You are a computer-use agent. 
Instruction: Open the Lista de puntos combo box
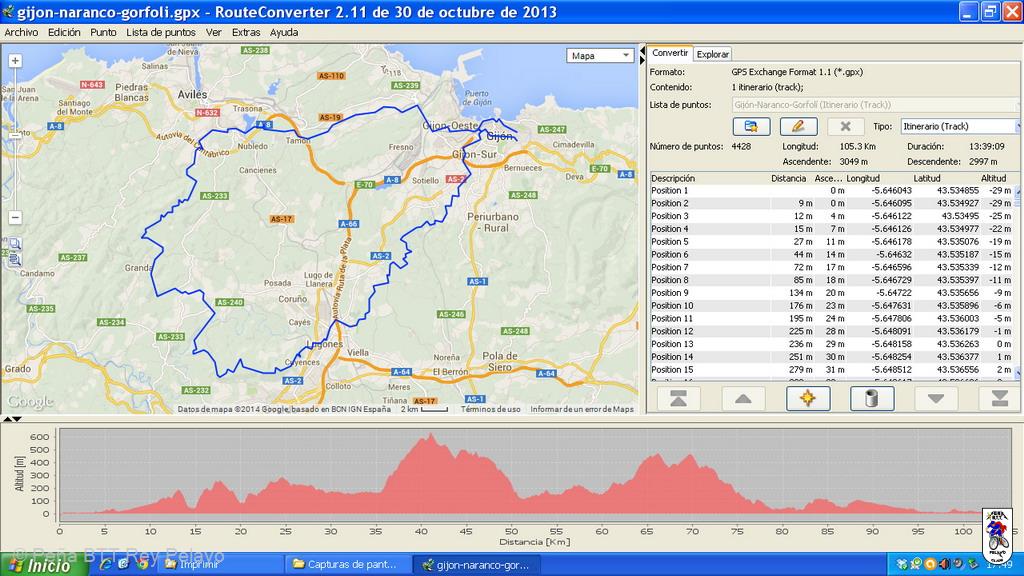point(875,104)
